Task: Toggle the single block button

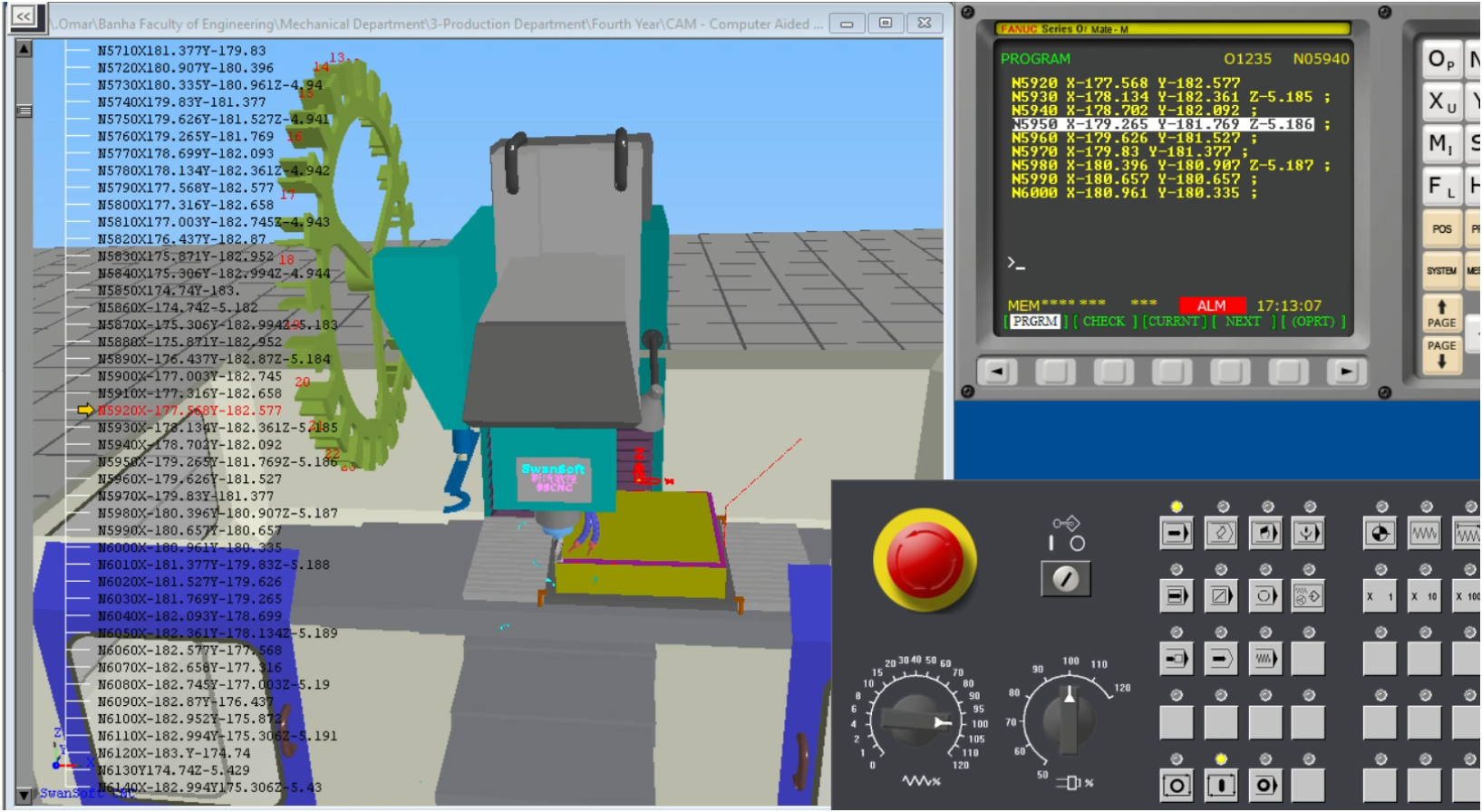Action: pos(1177,595)
